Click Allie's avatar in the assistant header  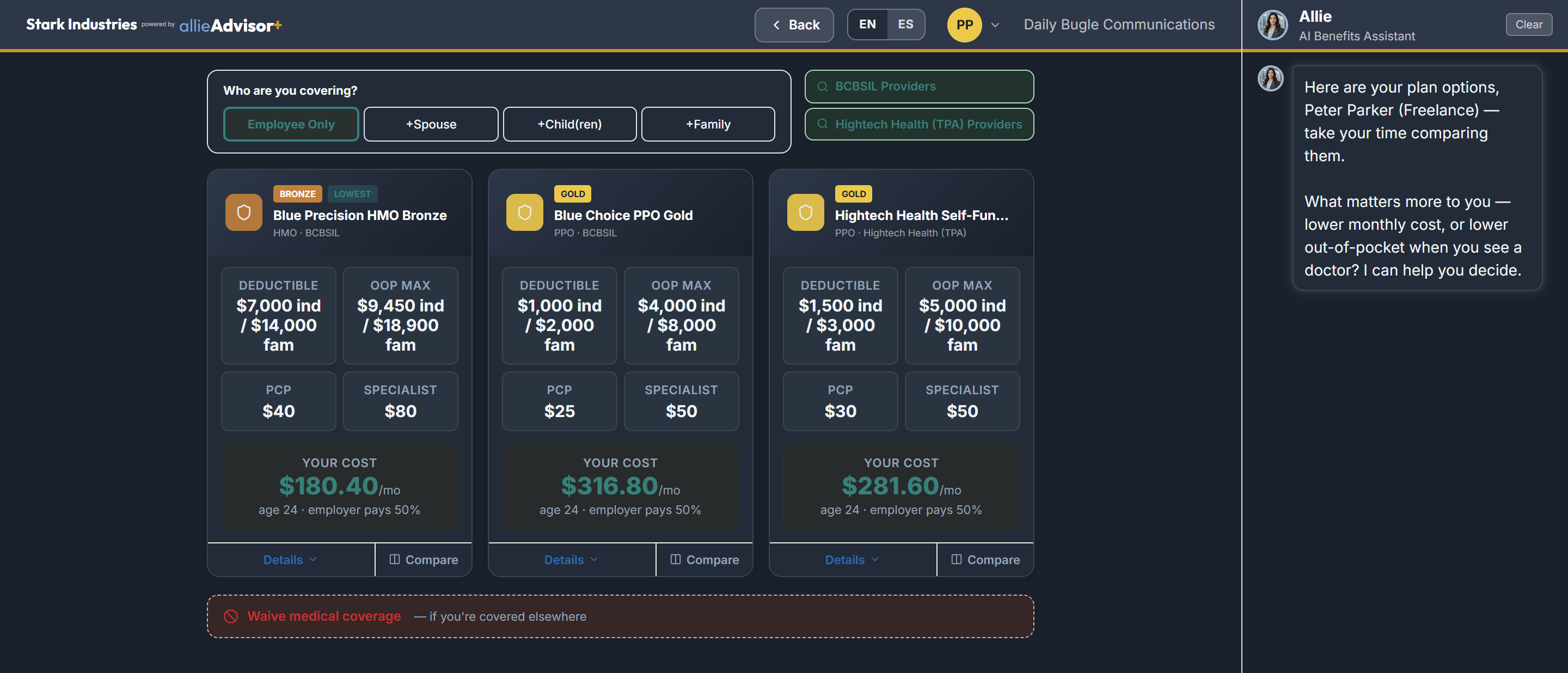1273,25
